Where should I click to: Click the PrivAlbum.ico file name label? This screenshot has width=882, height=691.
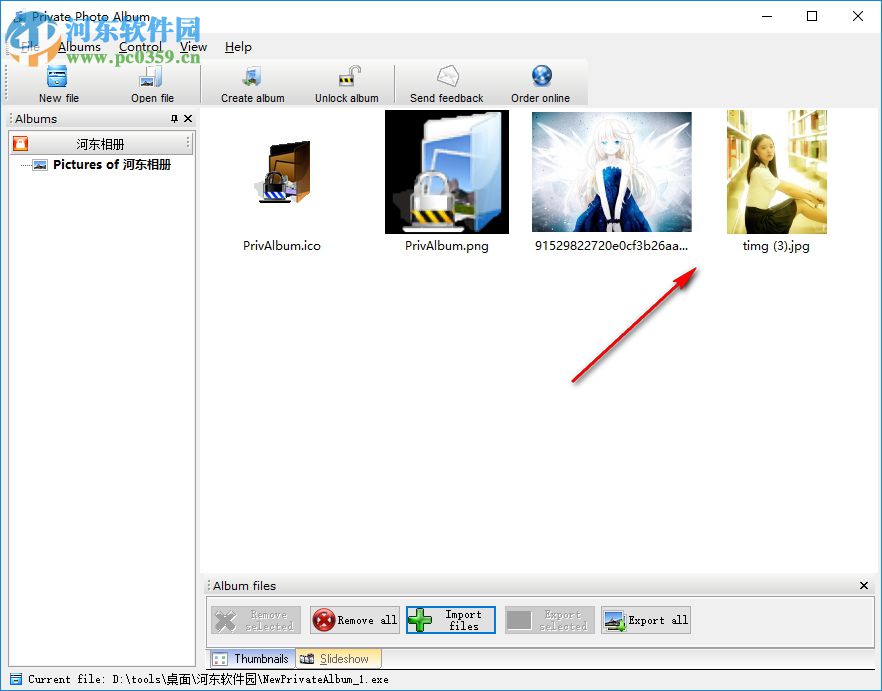coord(282,246)
